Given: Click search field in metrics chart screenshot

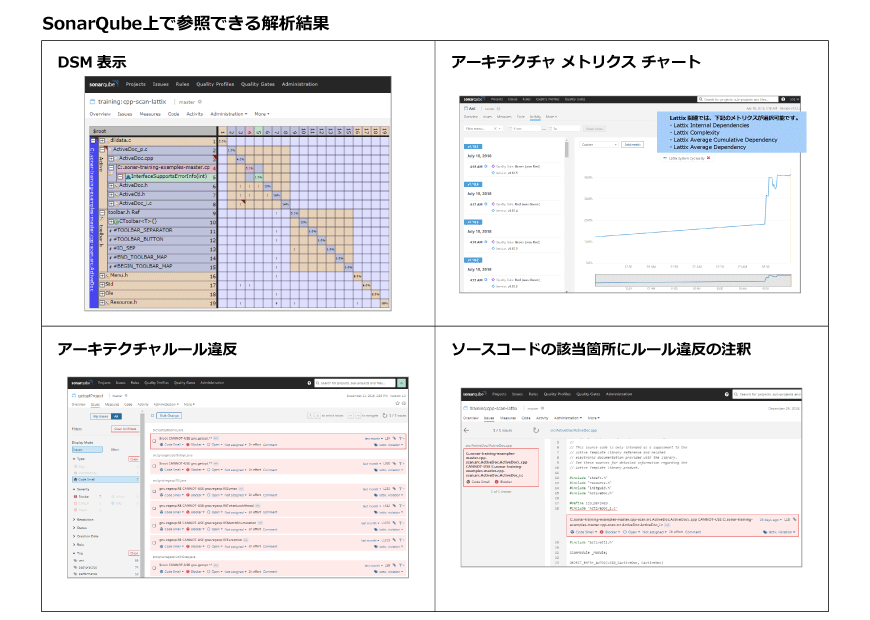Looking at the screenshot, I should pyautogui.click(x=737, y=99).
